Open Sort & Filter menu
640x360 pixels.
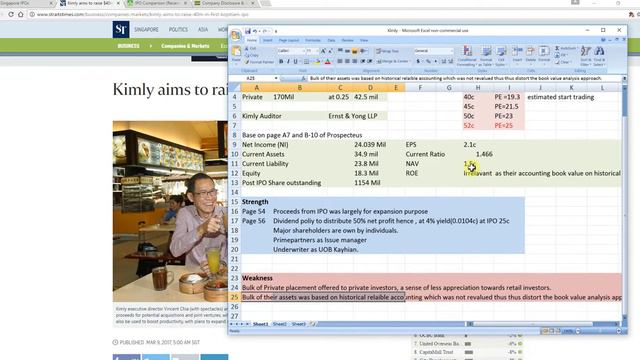click(586, 56)
